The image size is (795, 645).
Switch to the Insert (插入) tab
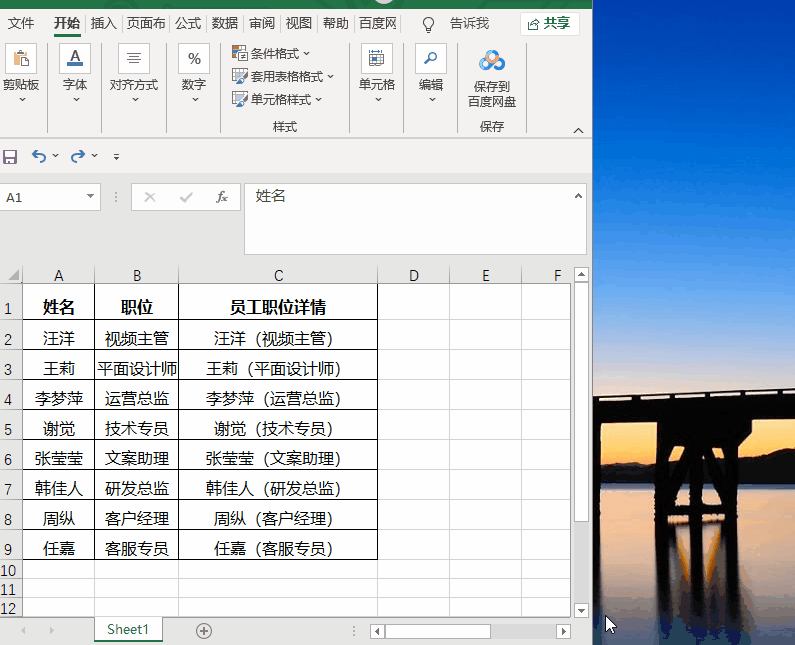[x=104, y=23]
